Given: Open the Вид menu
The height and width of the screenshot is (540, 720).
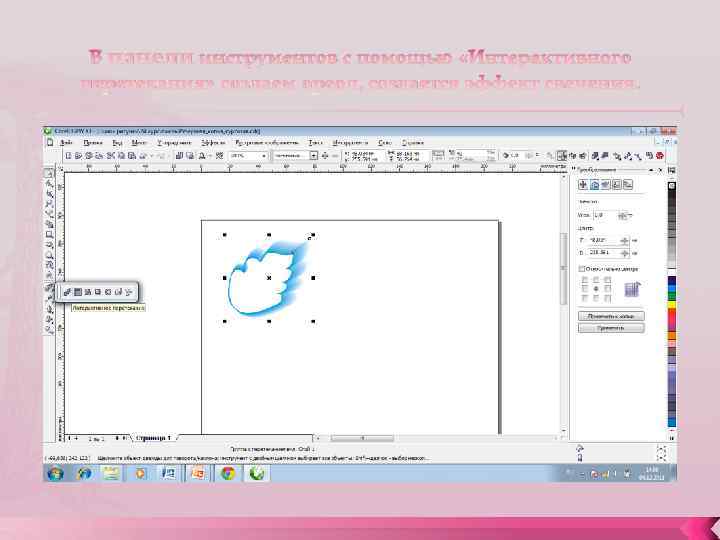Looking at the screenshot, I should 117,143.
